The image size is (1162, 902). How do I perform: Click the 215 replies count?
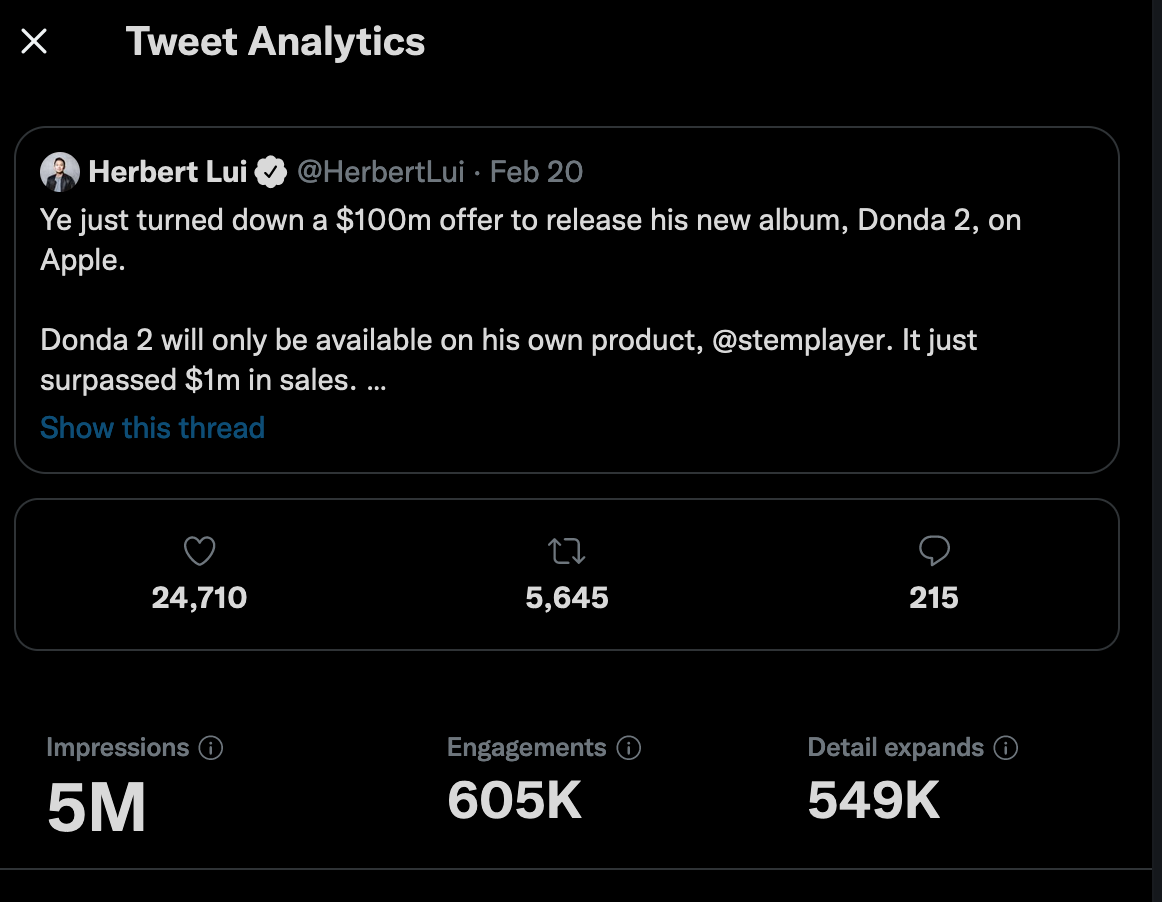pos(934,598)
